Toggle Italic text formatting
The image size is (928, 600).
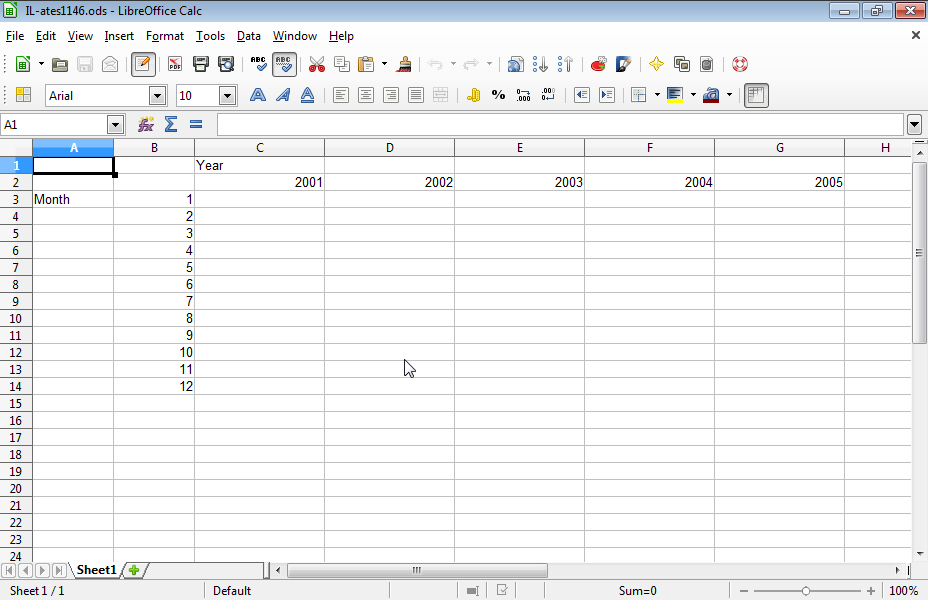click(x=283, y=95)
